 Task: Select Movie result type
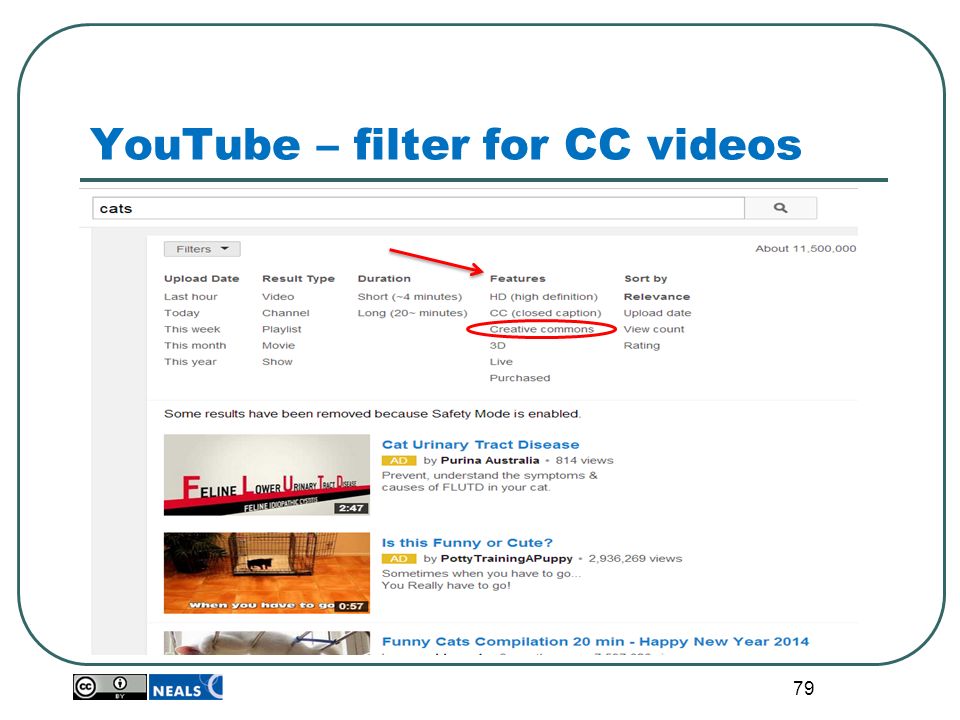pos(279,346)
